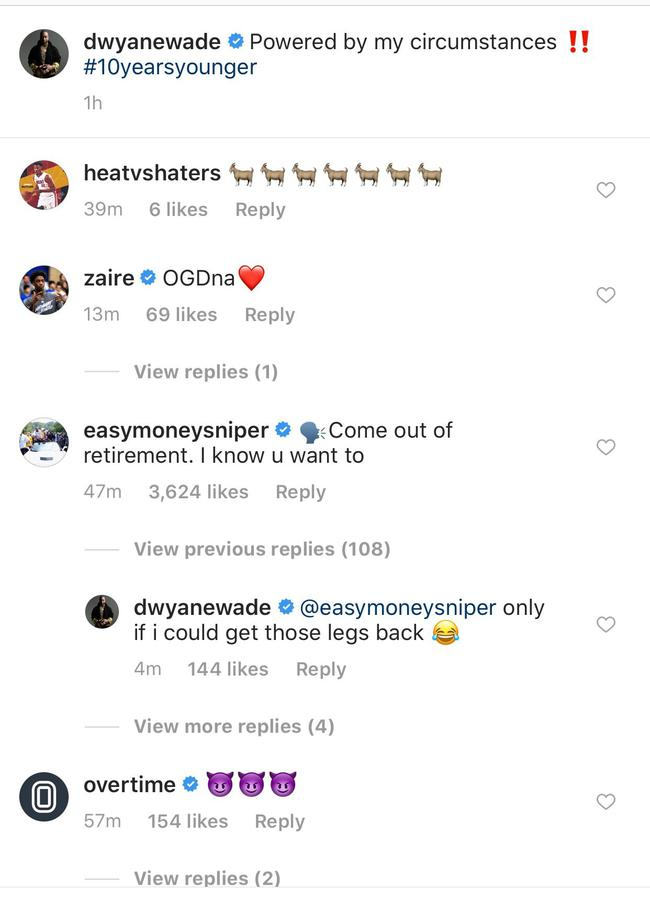Image resolution: width=650 pixels, height=903 pixels.
Task: Reply to overtime's comment
Action: [279, 821]
